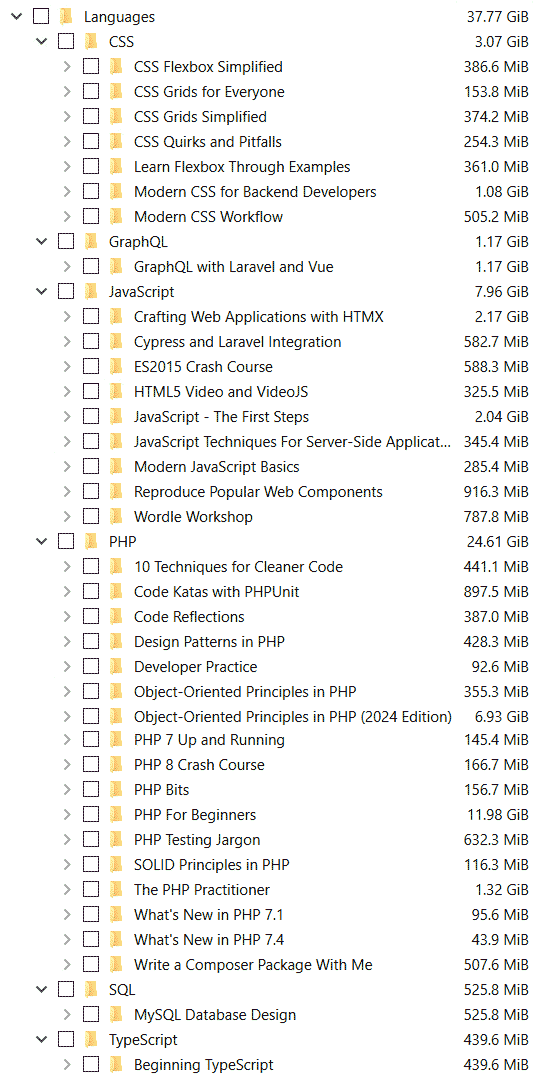Viewport: 537px width, 1081px height.
Task: Click folder icon for PHP Bits
Action: (x=116, y=790)
